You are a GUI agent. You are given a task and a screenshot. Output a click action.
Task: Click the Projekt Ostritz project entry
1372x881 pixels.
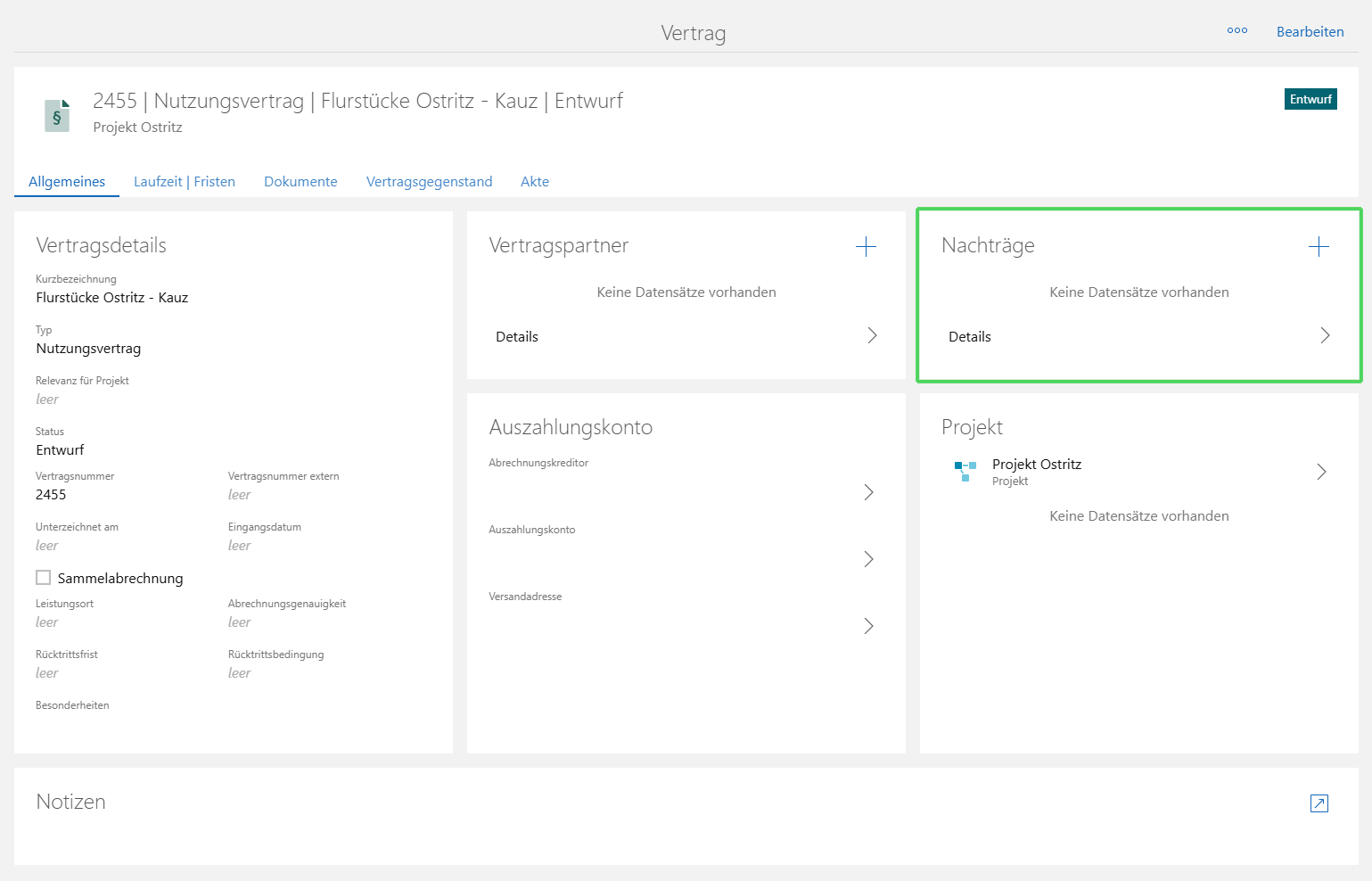(x=1036, y=465)
